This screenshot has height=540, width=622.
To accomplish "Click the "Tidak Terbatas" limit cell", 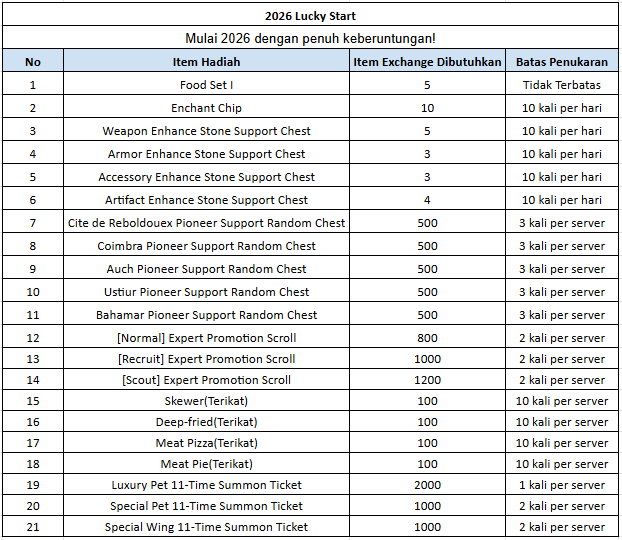I will (x=561, y=85).
